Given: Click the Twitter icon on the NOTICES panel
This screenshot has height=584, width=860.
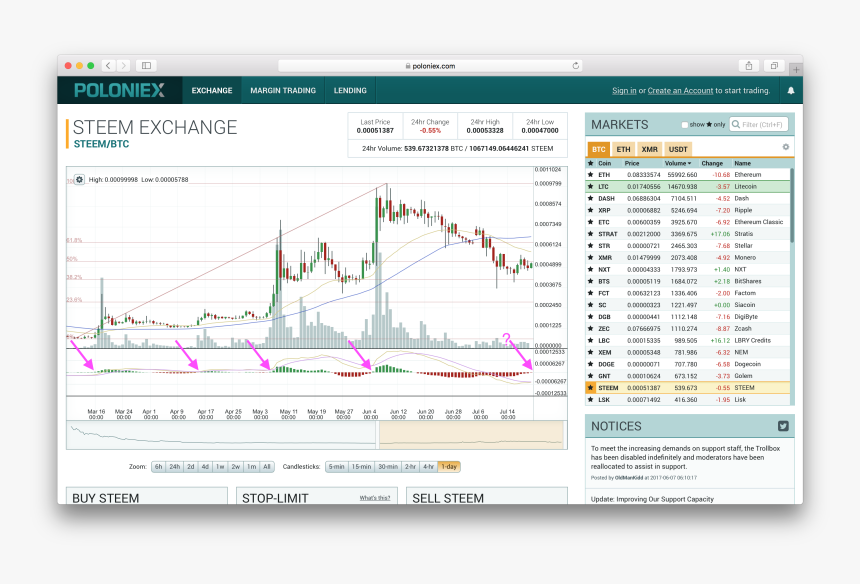Looking at the screenshot, I should 781,425.
